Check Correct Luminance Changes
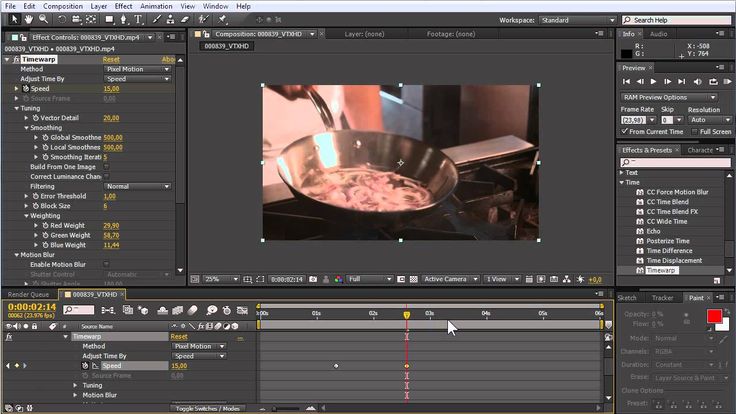736x414 pixels. (x=106, y=176)
